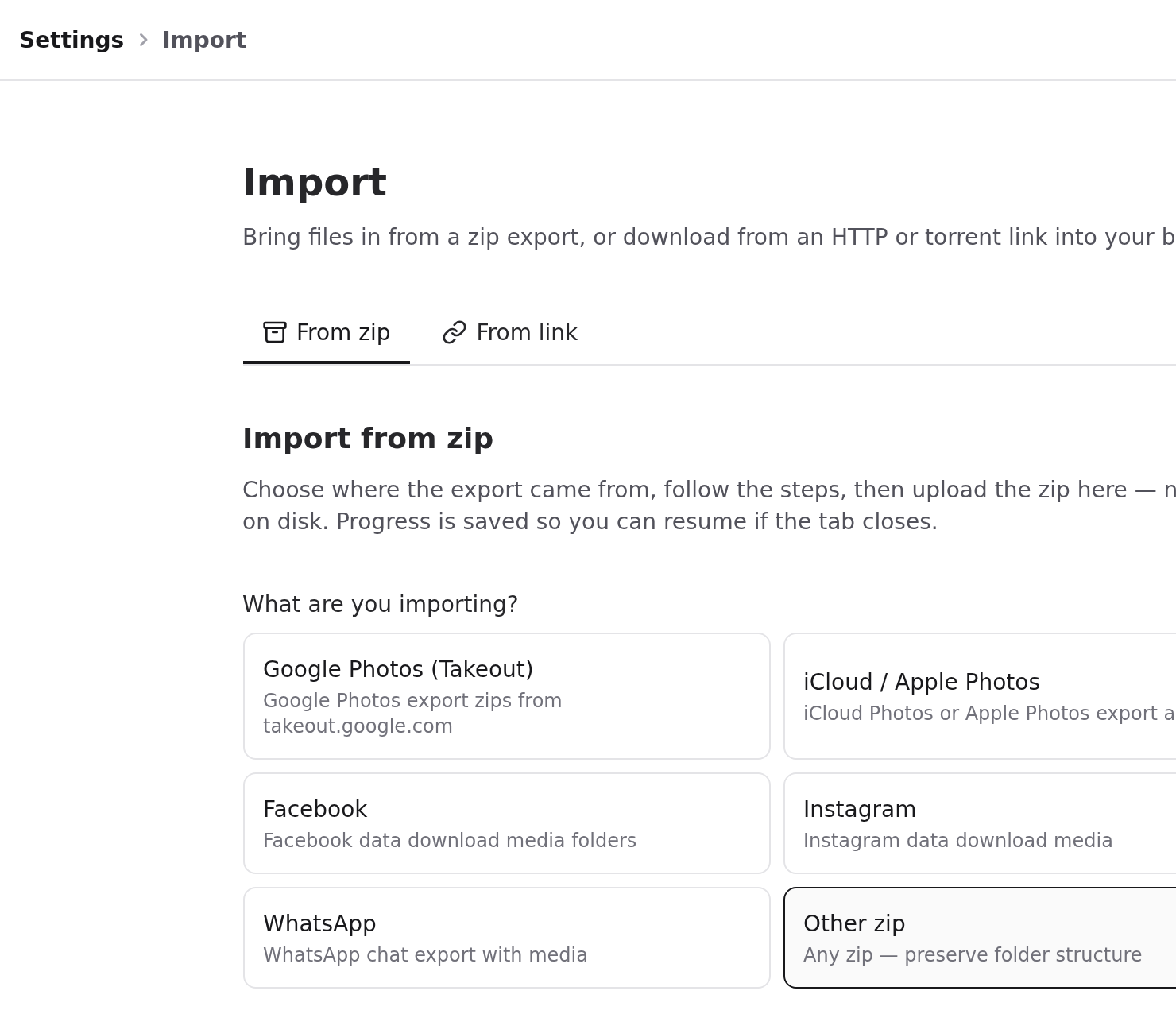Click the Import breadcrumb item
This screenshot has width=1176, height=1014.
(x=204, y=40)
